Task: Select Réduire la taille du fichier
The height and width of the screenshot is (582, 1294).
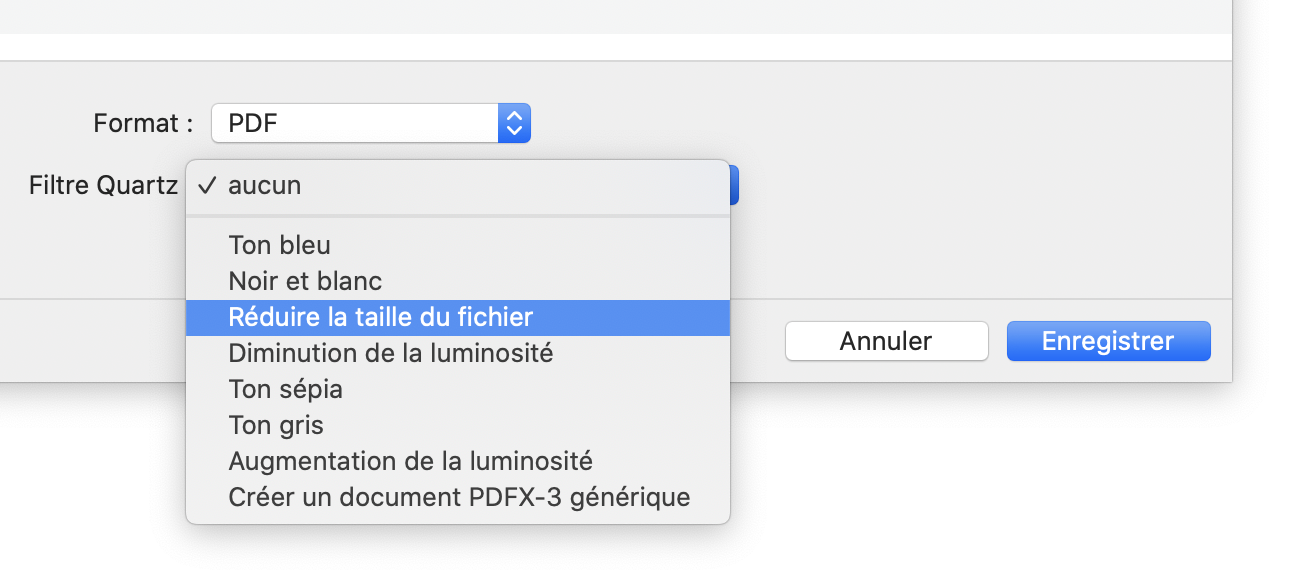Action: tap(380, 317)
